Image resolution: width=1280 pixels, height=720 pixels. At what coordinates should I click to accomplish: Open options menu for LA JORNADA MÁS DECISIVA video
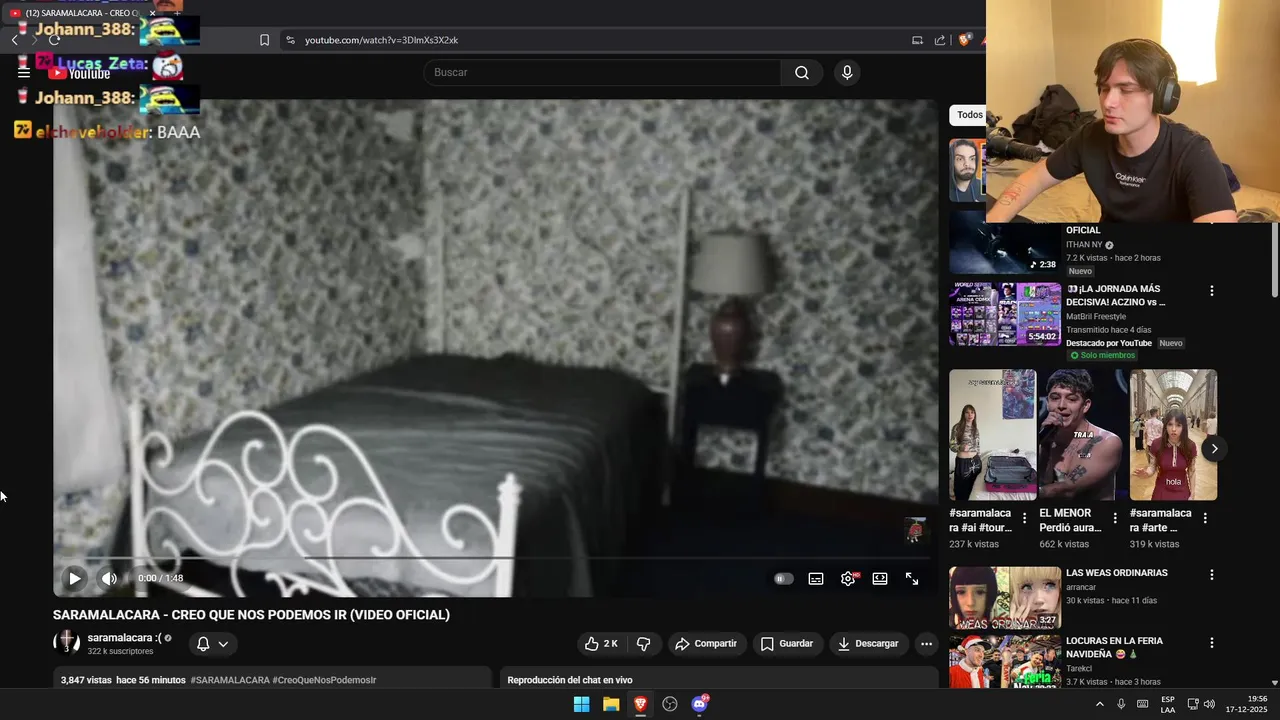pos(1212,291)
